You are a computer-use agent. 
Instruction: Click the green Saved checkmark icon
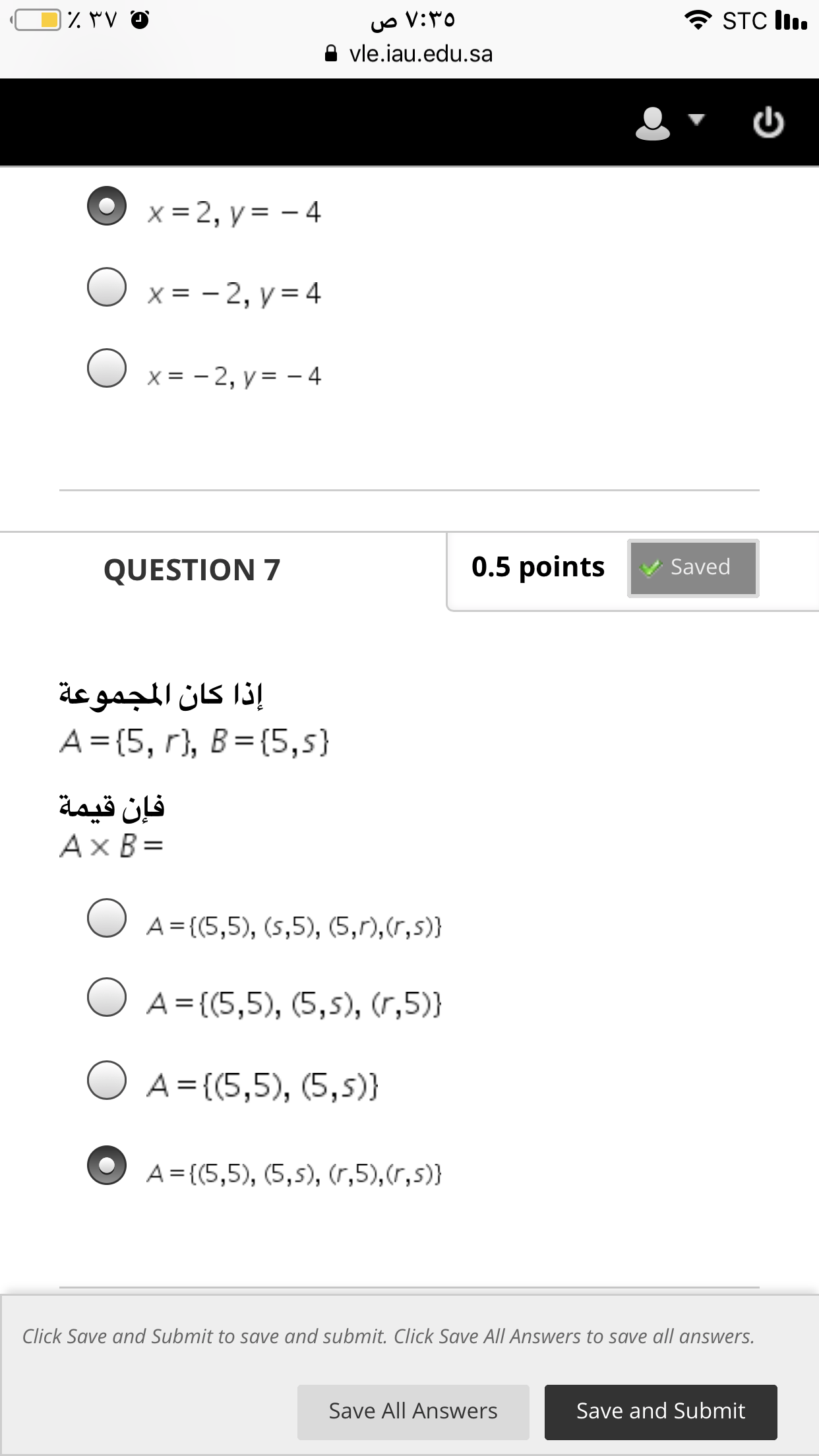(x=651, y=568)
